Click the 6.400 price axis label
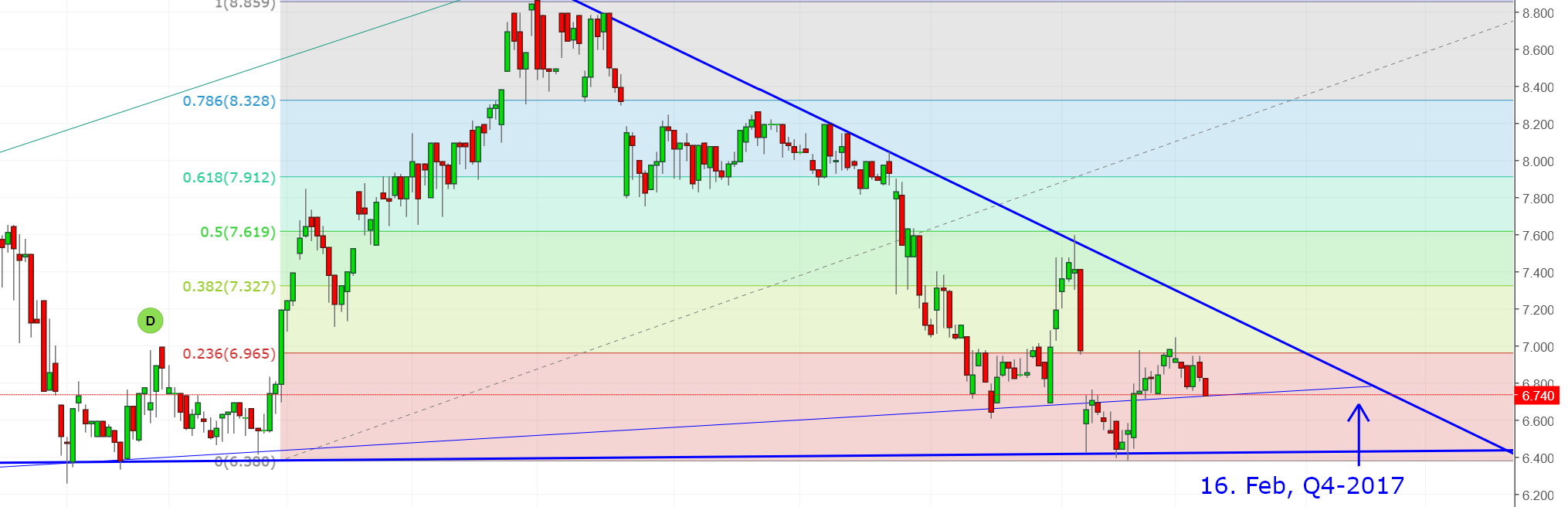Screen dimensions: 1568x507 point(1538,458)
